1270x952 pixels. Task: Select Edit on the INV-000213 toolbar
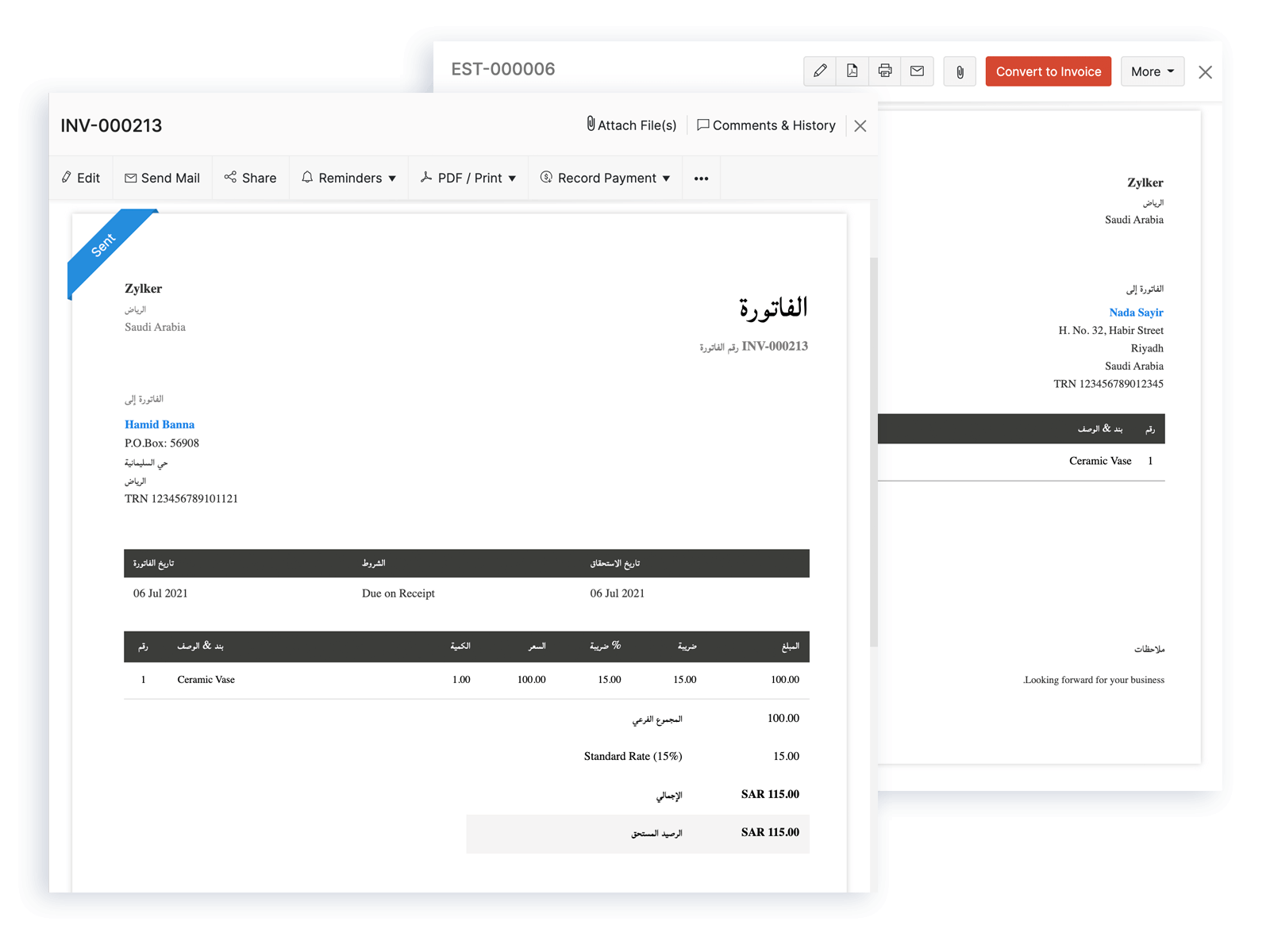pos(80,178)
